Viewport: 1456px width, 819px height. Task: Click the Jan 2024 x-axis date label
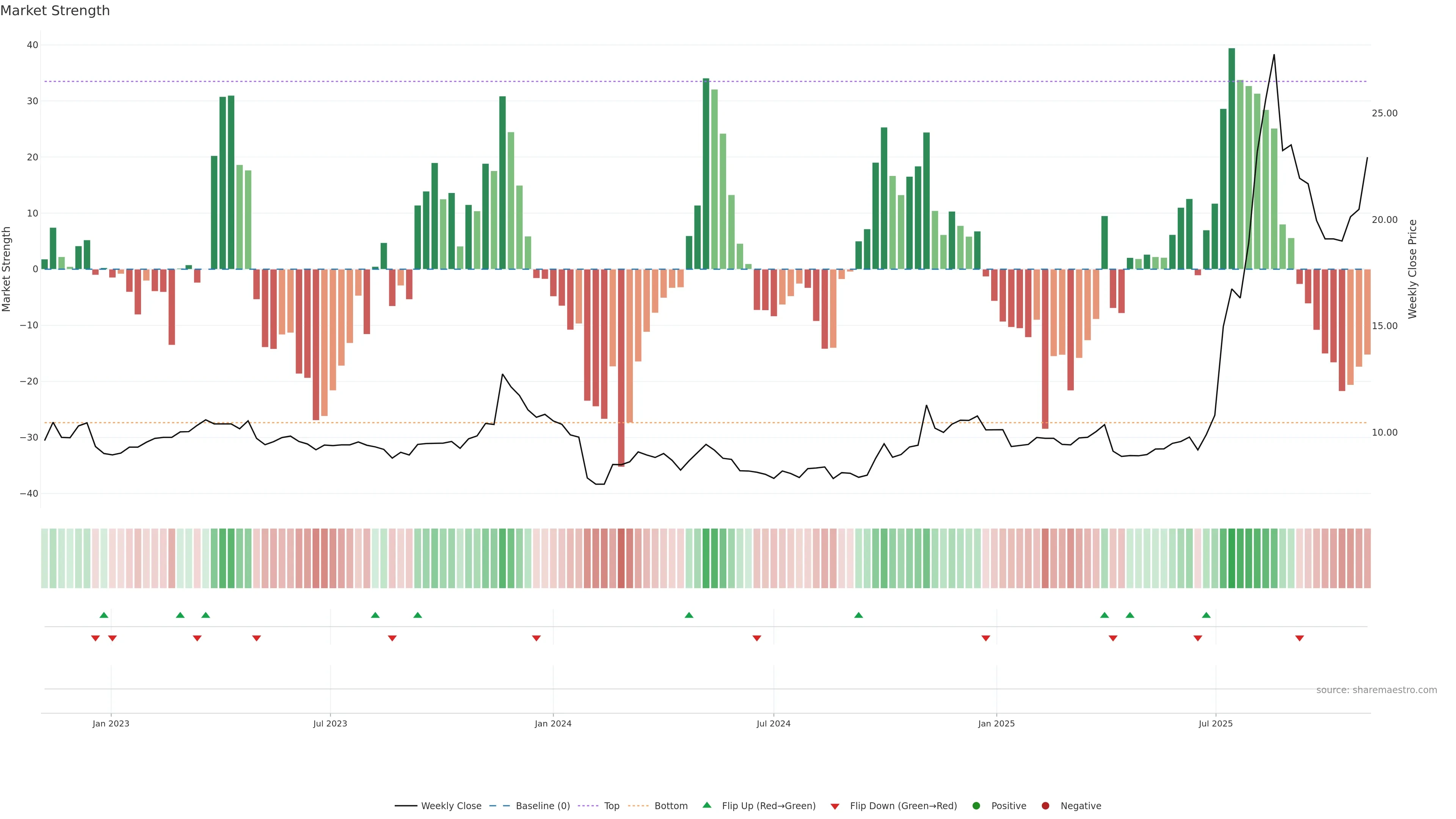pyautogui.click(x=553, y=723)
